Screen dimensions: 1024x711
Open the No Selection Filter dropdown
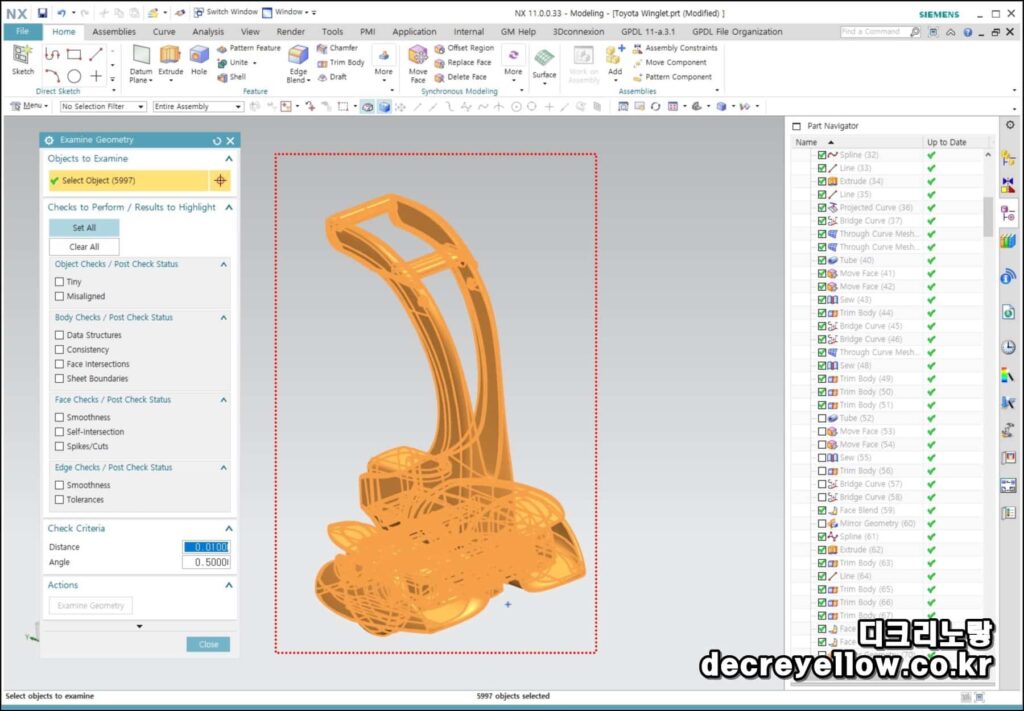103,106
